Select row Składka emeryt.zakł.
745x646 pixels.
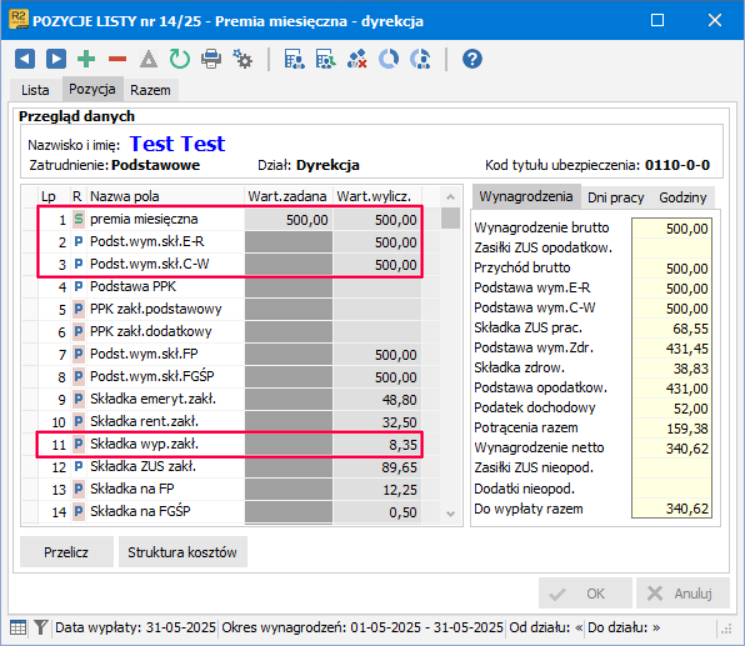(x=230, y=399)
